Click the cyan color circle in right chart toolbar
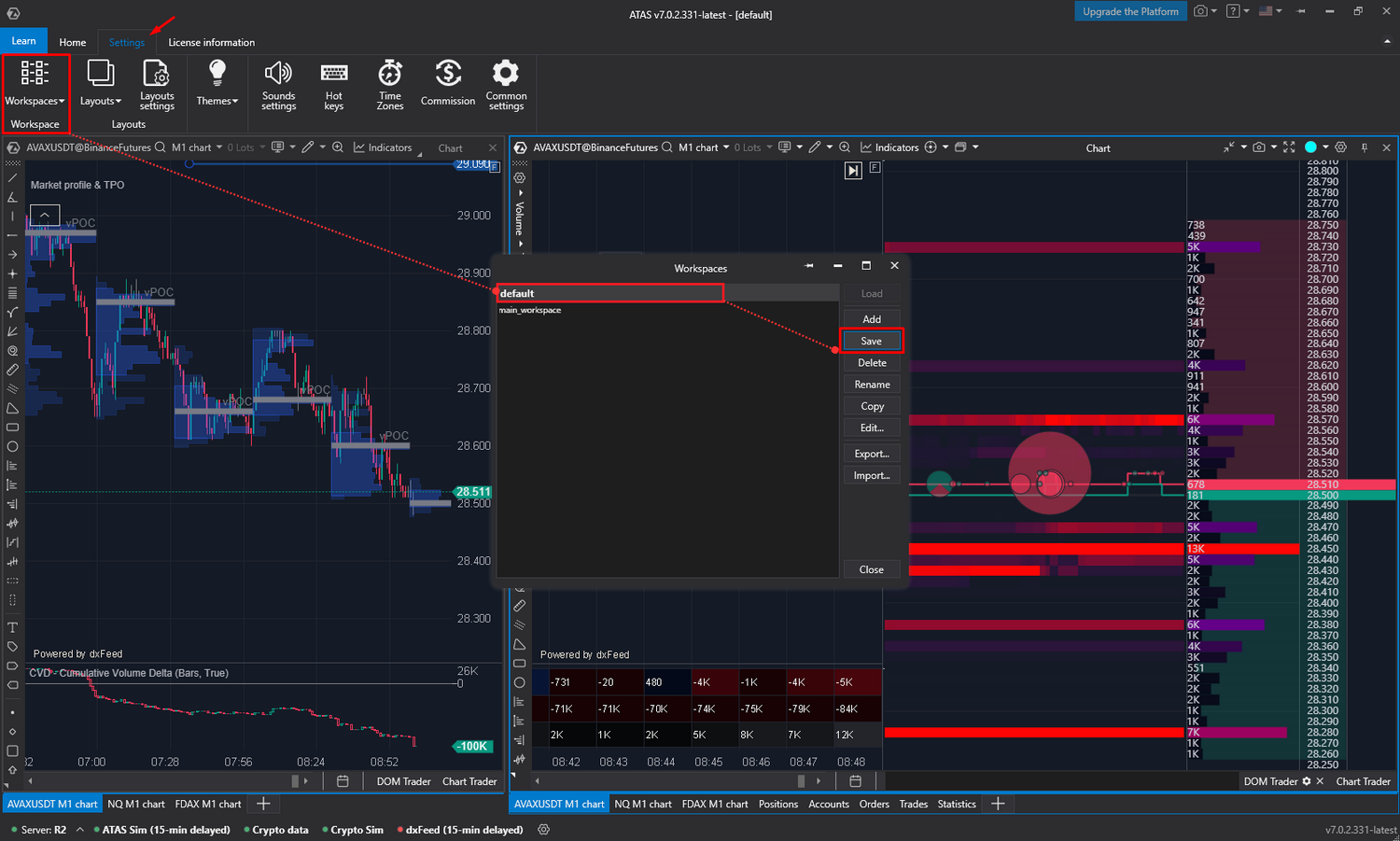The height and width of the screenshot is (841, 1400). click(1310, 147)
